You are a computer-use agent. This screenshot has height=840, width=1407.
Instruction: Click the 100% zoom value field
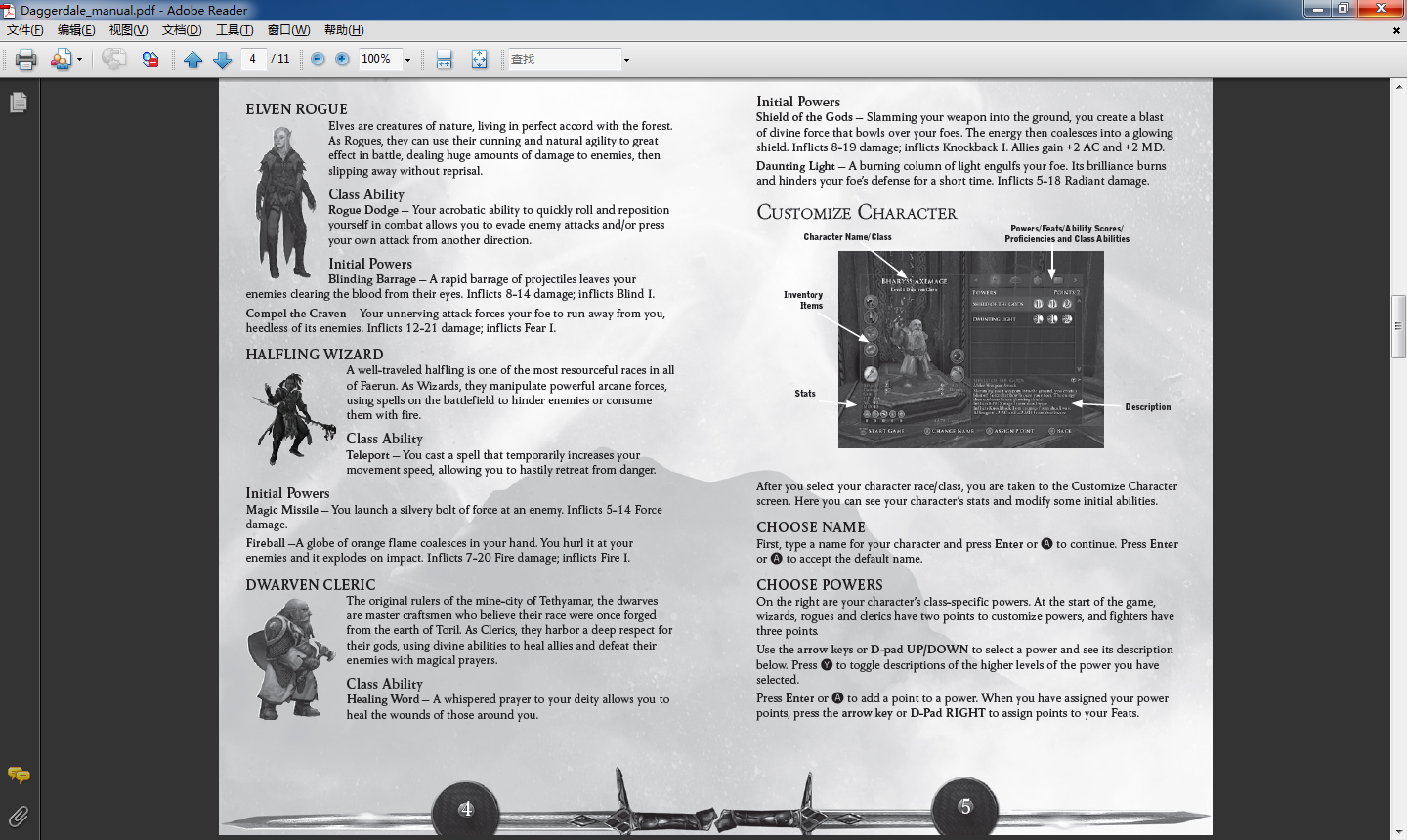[380, 59]
